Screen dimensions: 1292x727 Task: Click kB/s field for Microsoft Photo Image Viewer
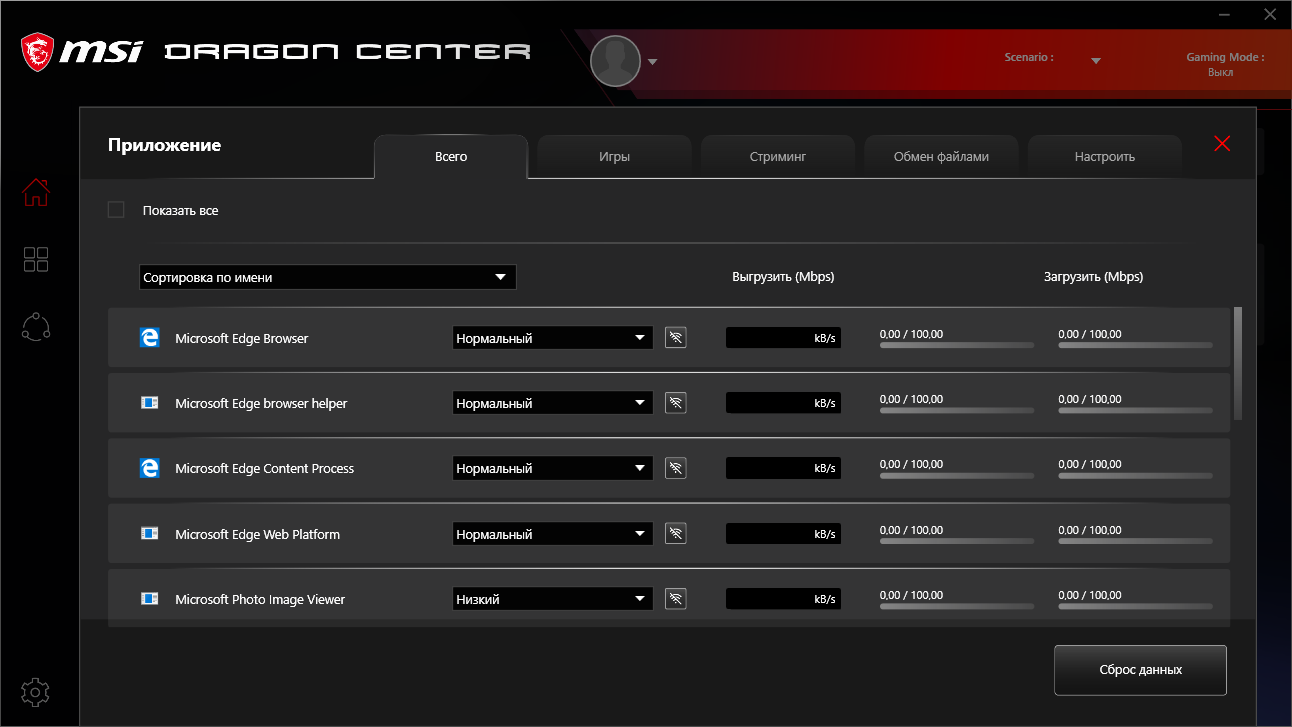[x=783, y=599]
